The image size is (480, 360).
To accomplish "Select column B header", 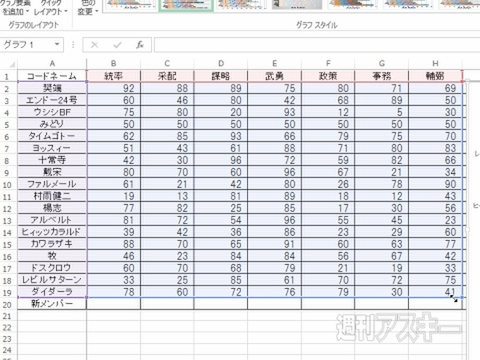I will 114,63.
